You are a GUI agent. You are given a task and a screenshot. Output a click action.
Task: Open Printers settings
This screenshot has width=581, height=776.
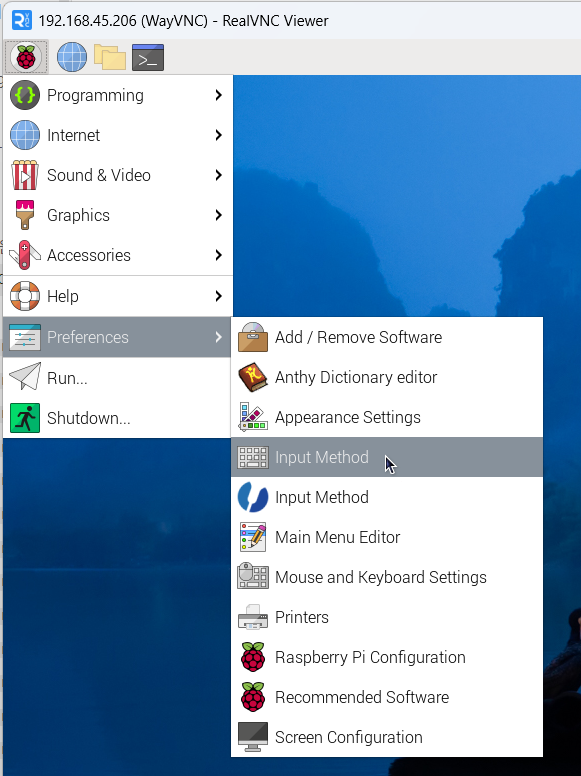(x=387, y=617)
